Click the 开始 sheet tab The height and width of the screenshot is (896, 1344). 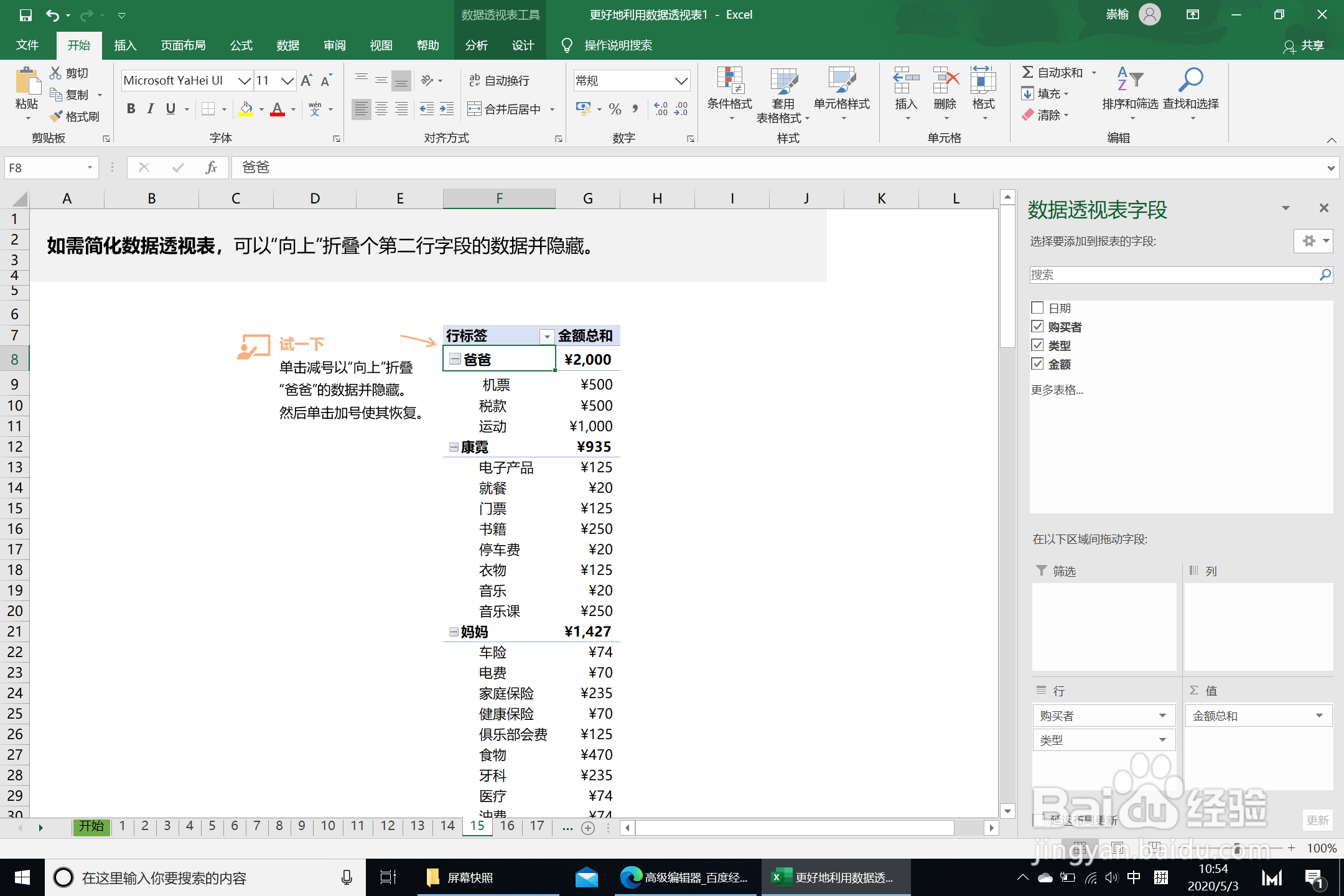pyautogui.click(x=91, y=826)
